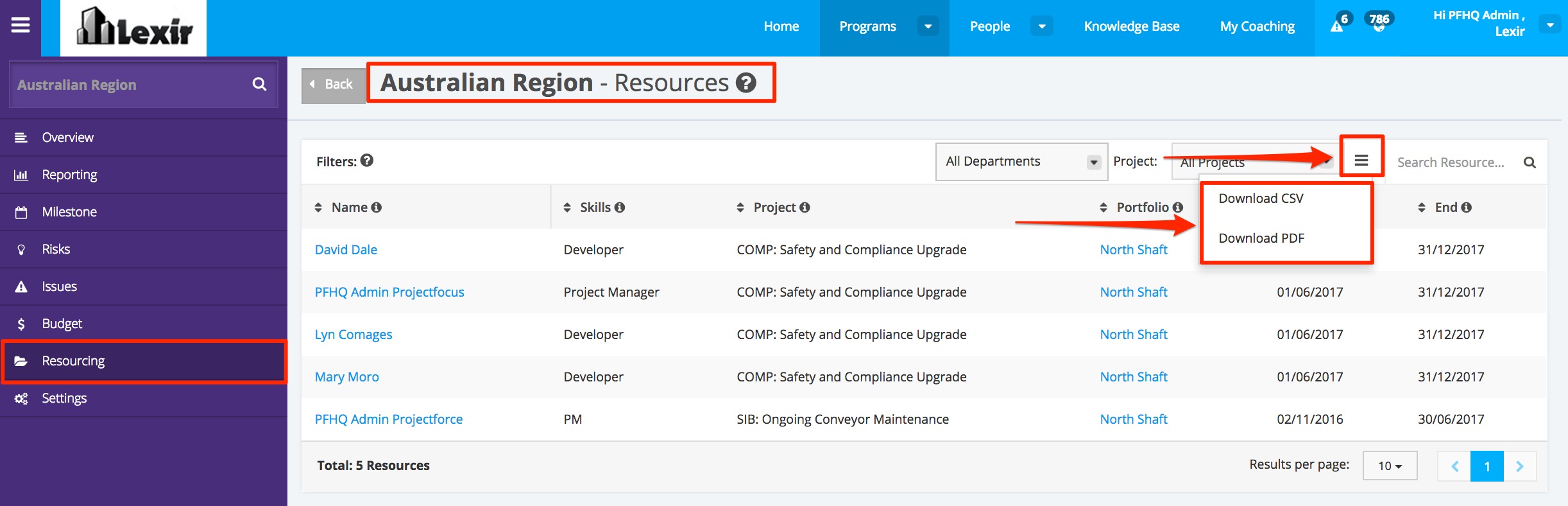Change Results per page dropdown
The width and height of the screenshot is (1568, 506).
click(1390, 466)
